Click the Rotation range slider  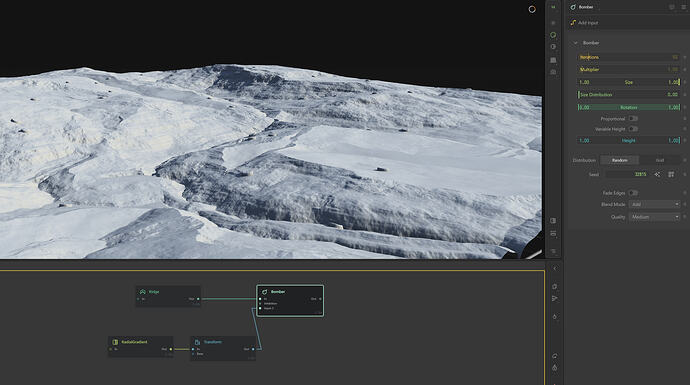(629, 107)
